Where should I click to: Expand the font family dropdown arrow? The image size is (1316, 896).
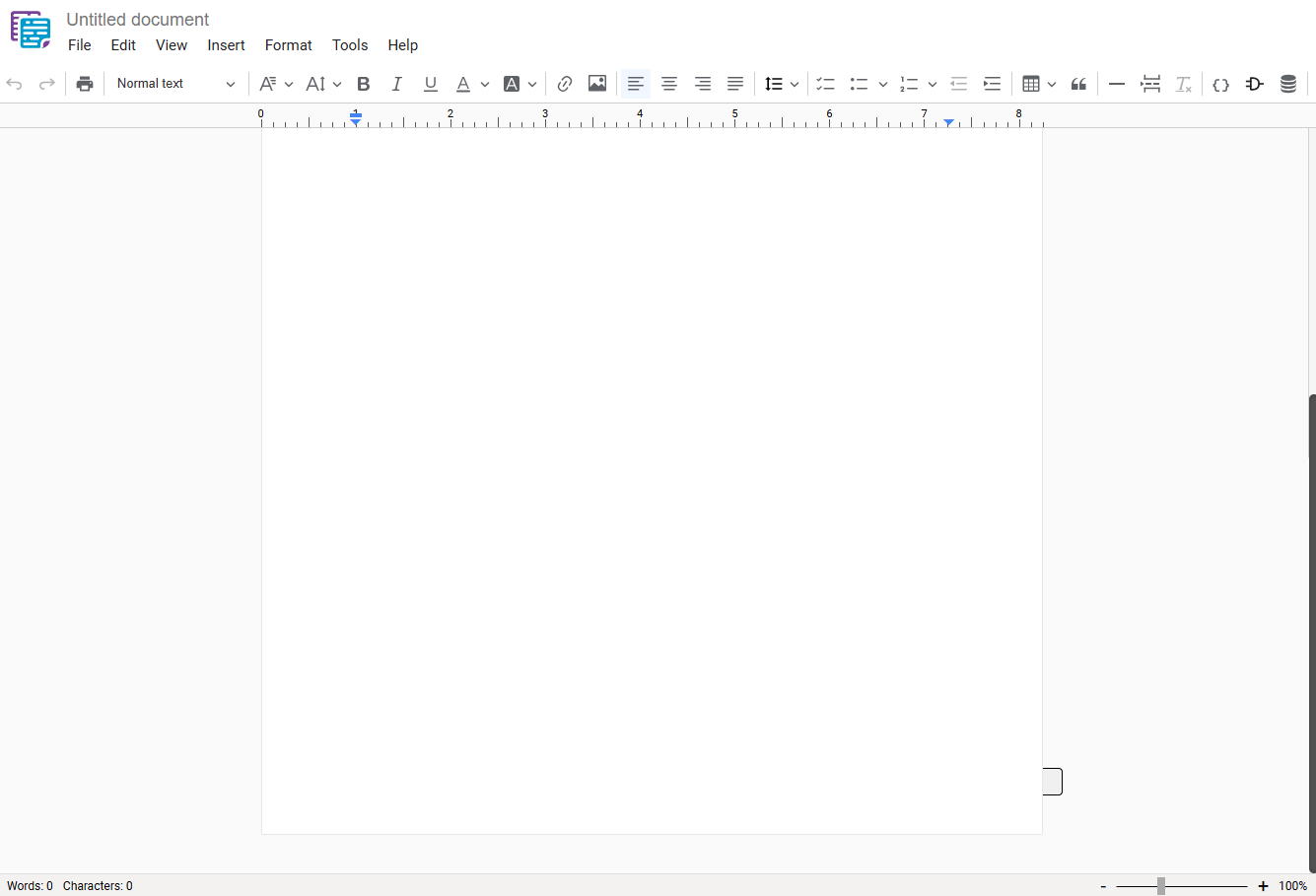coord(289,85)
